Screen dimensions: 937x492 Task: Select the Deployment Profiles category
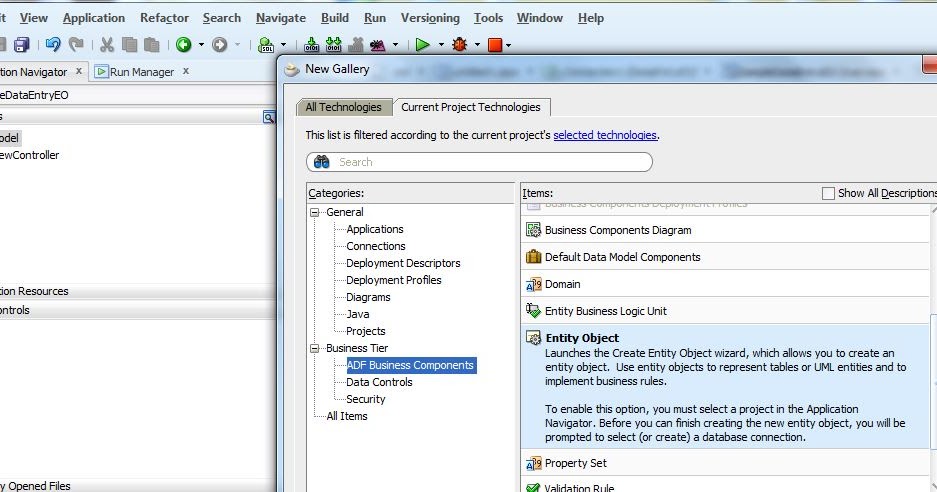tap(394, 280)
